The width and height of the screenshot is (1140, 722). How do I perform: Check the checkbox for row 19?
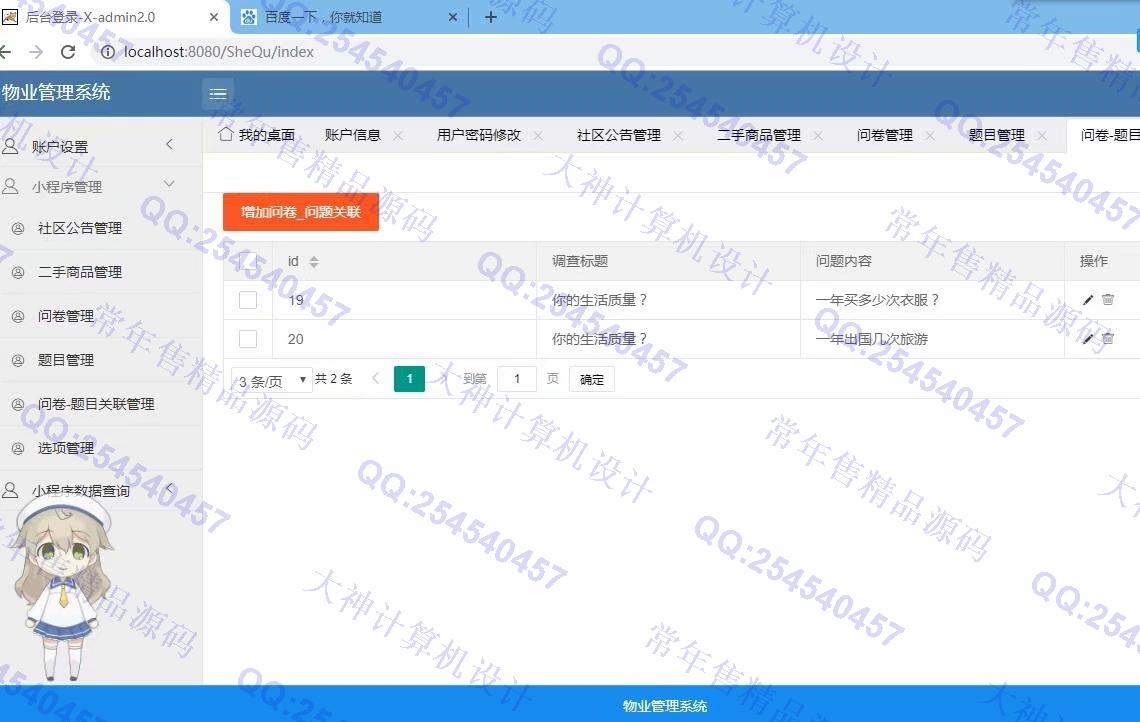(x=248, y=300)
